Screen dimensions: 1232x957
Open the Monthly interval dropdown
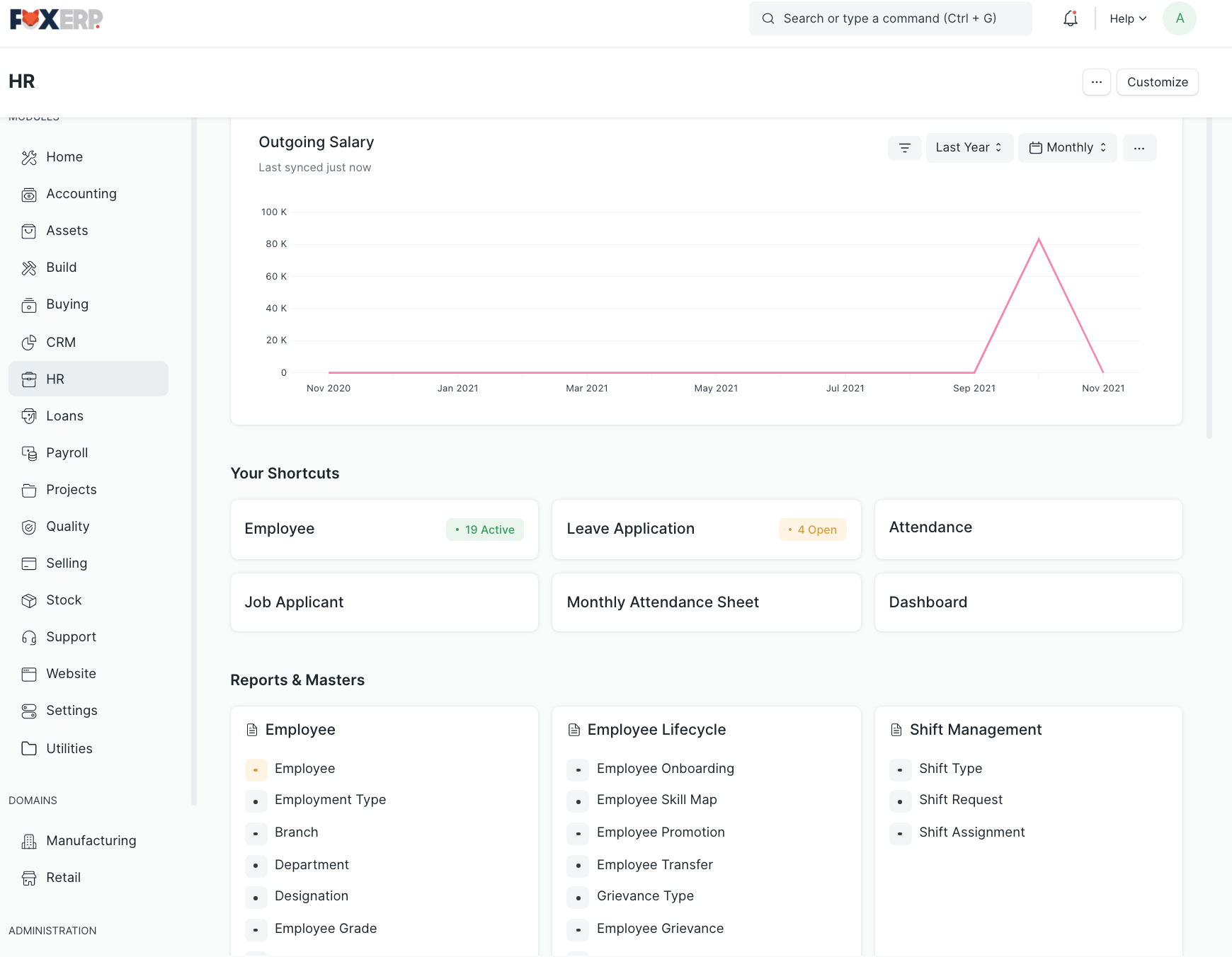[1068, 147]
